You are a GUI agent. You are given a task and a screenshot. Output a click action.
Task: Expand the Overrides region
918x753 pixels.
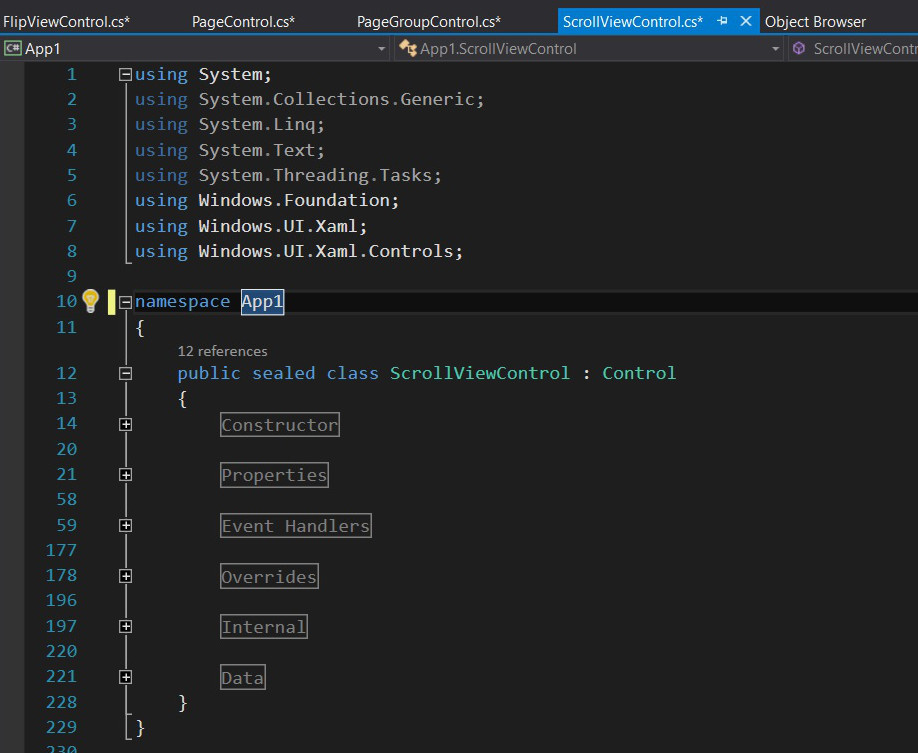(x=125, y=577)
